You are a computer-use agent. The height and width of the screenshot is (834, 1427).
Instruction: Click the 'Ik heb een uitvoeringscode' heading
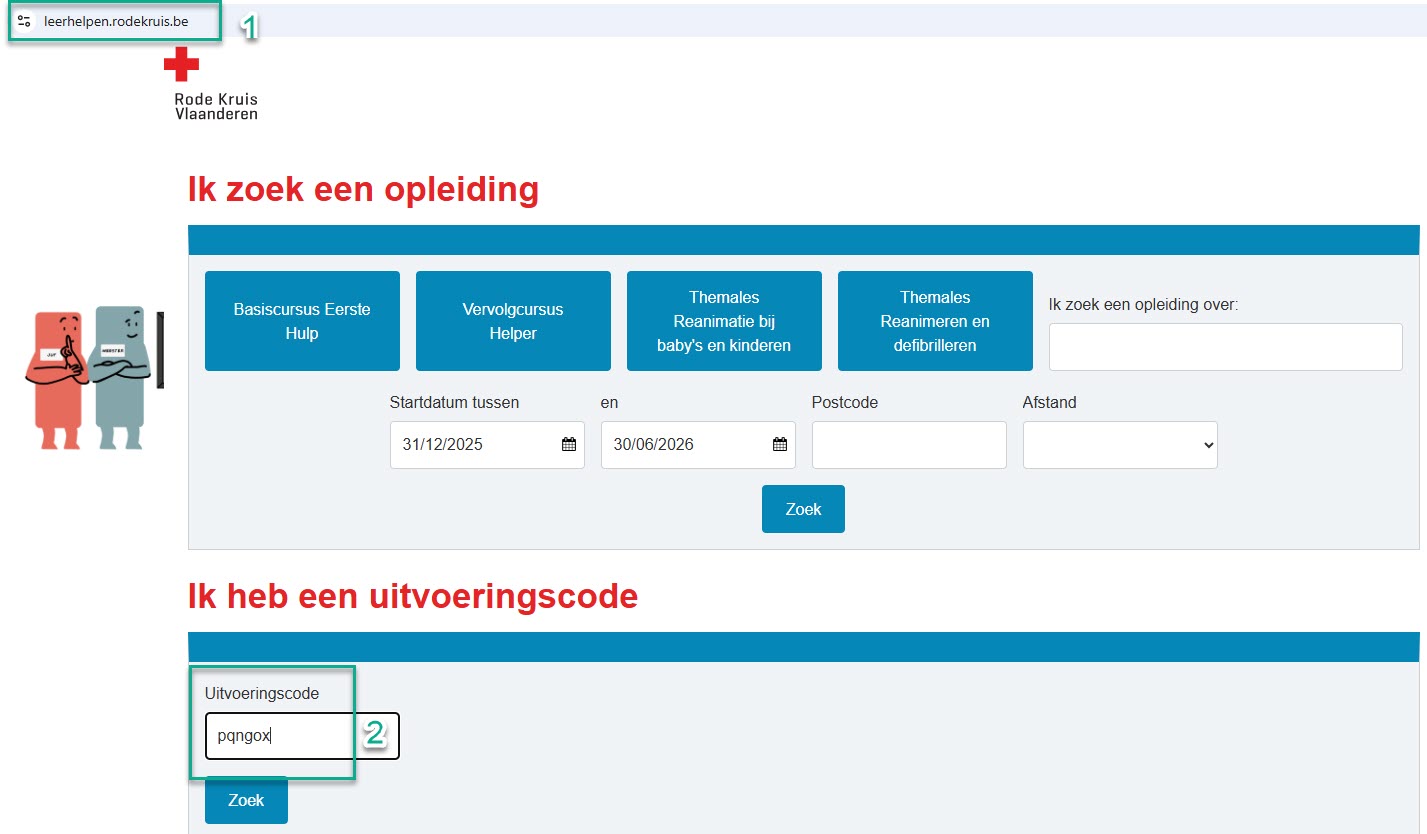(412, 596)
